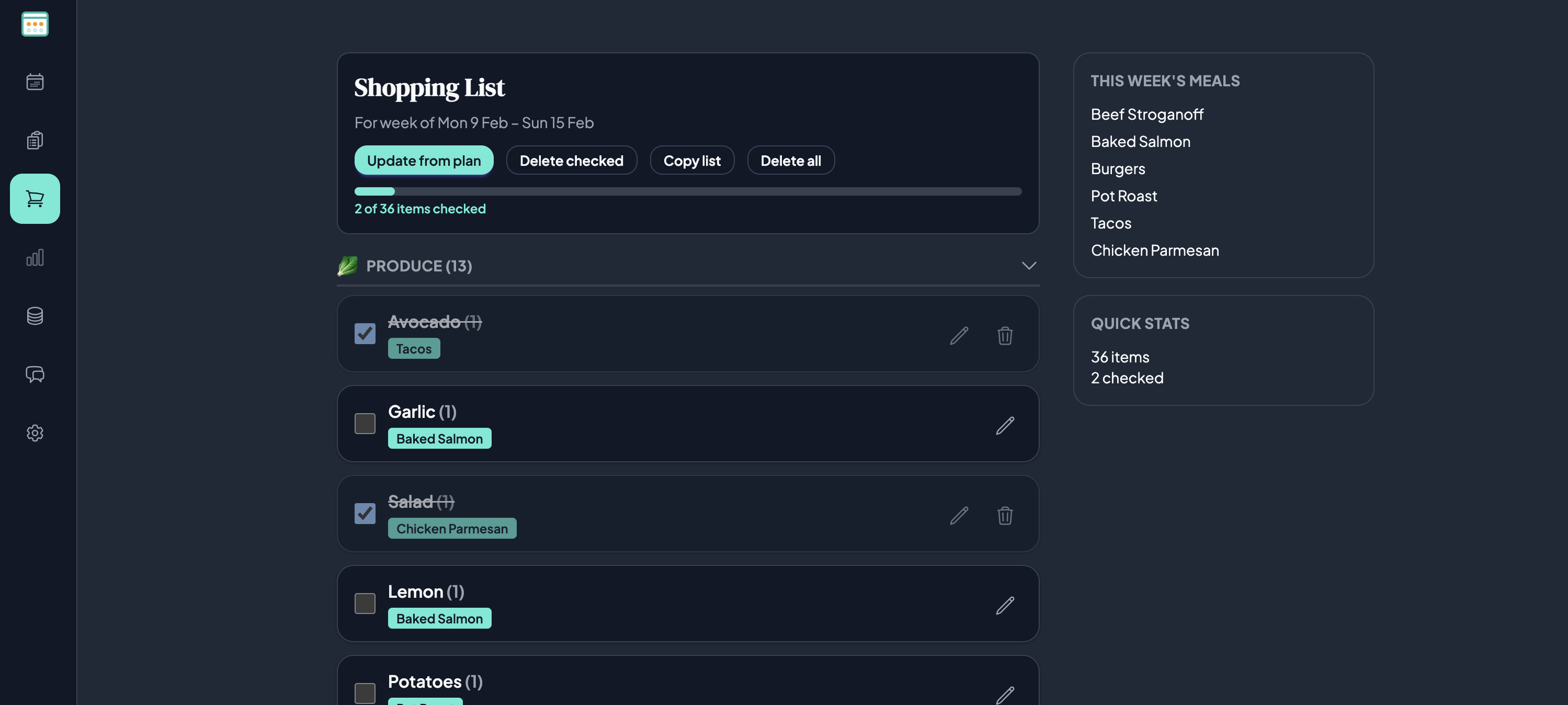Select the database icon in the sidebar

point(35,315)
